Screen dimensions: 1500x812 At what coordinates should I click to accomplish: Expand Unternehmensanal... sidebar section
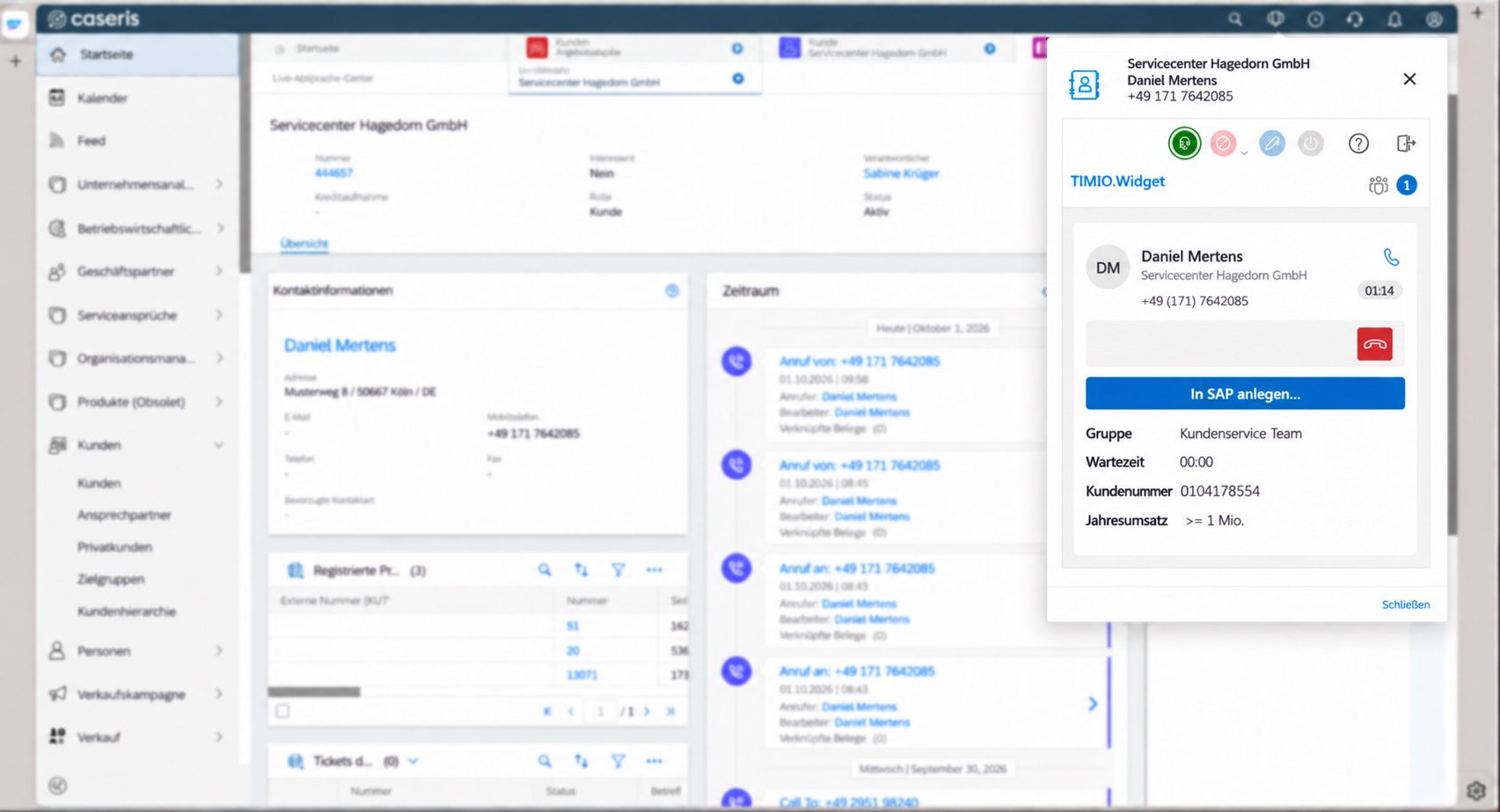click(219, 184)
